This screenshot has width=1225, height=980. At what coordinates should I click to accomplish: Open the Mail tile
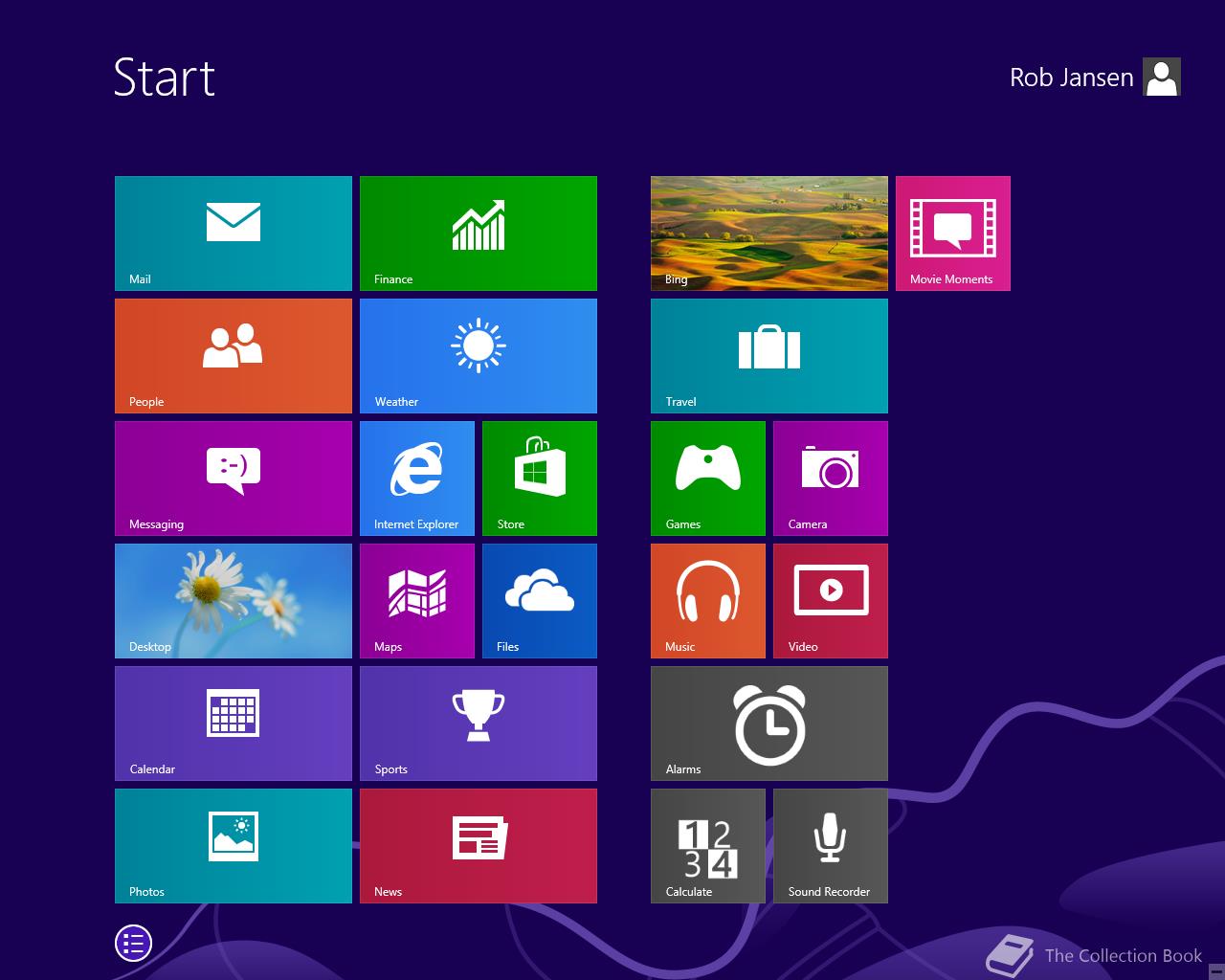pyautogui.click(x=234, y=234)
